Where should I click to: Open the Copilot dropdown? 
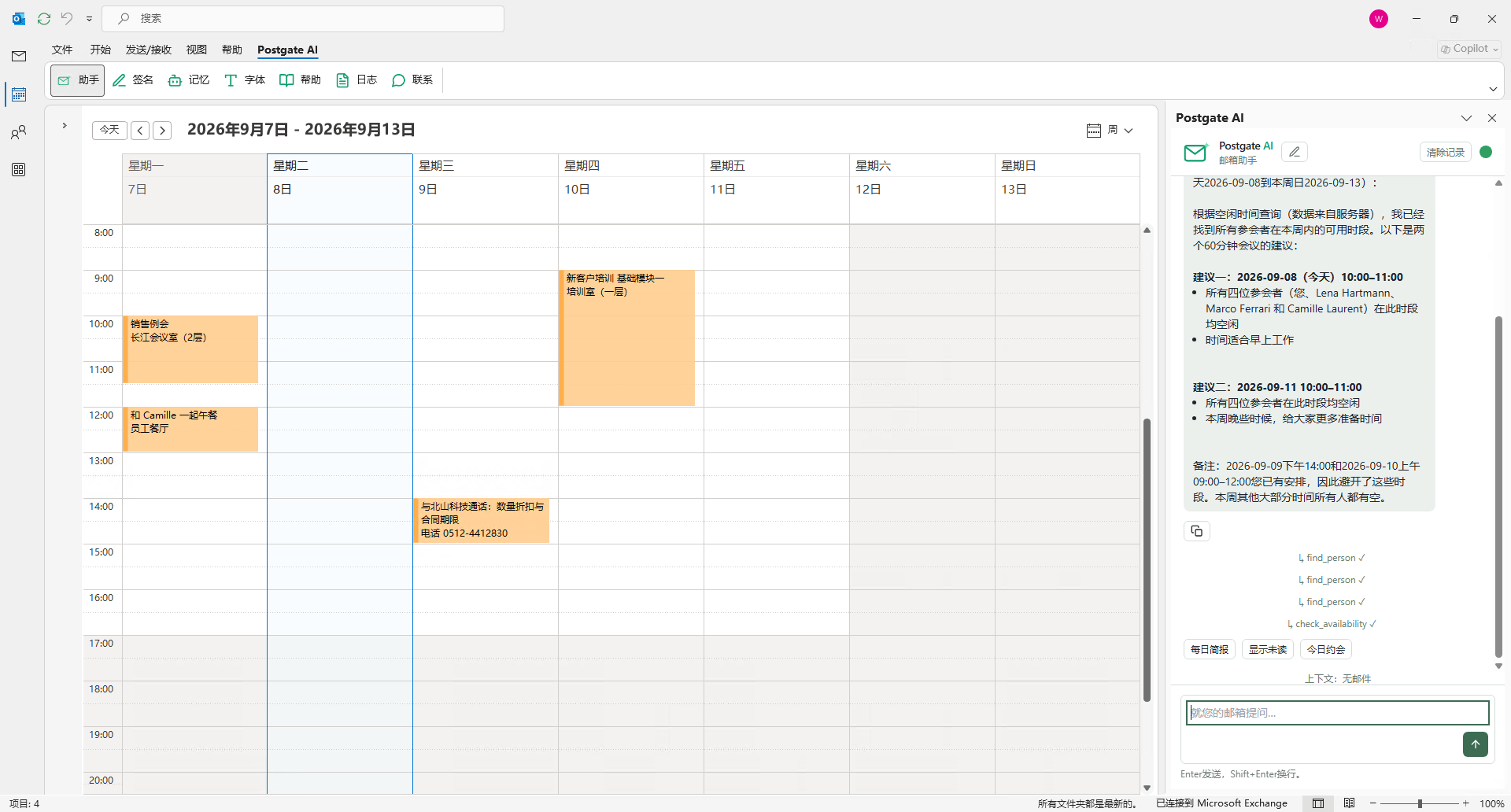[x=1469, y=49]
